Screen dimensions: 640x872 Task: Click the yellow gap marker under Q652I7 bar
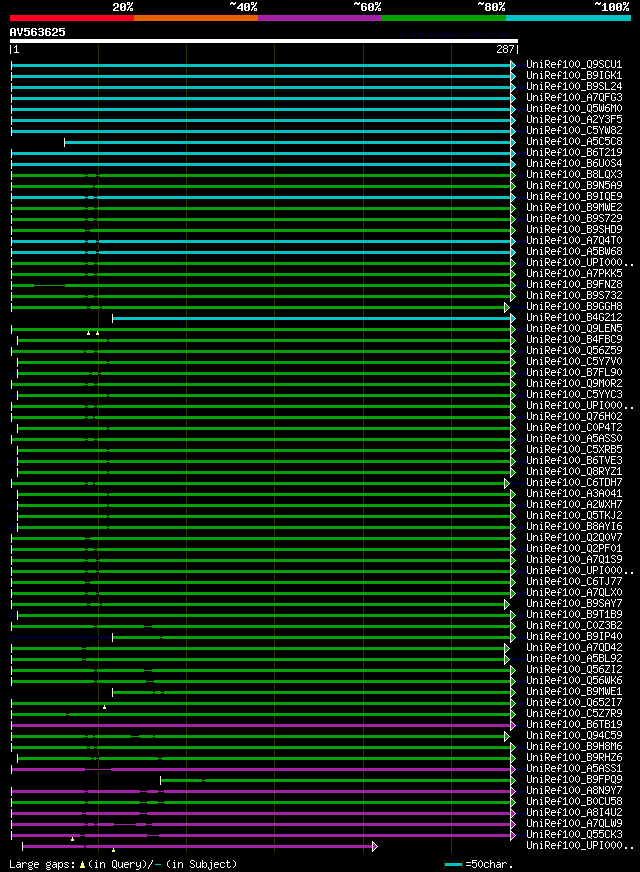pos(105,707)
